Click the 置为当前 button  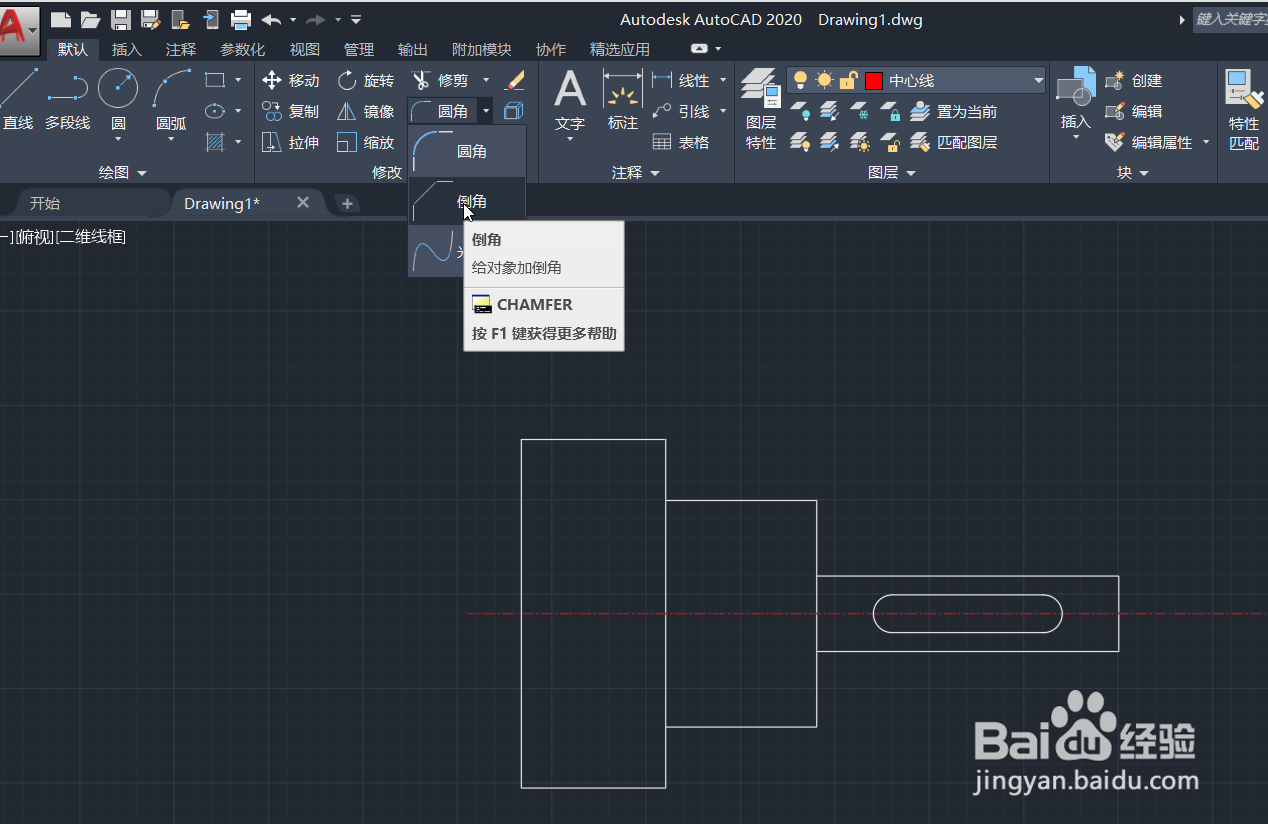pyautogui.click(x=954, y=111)
